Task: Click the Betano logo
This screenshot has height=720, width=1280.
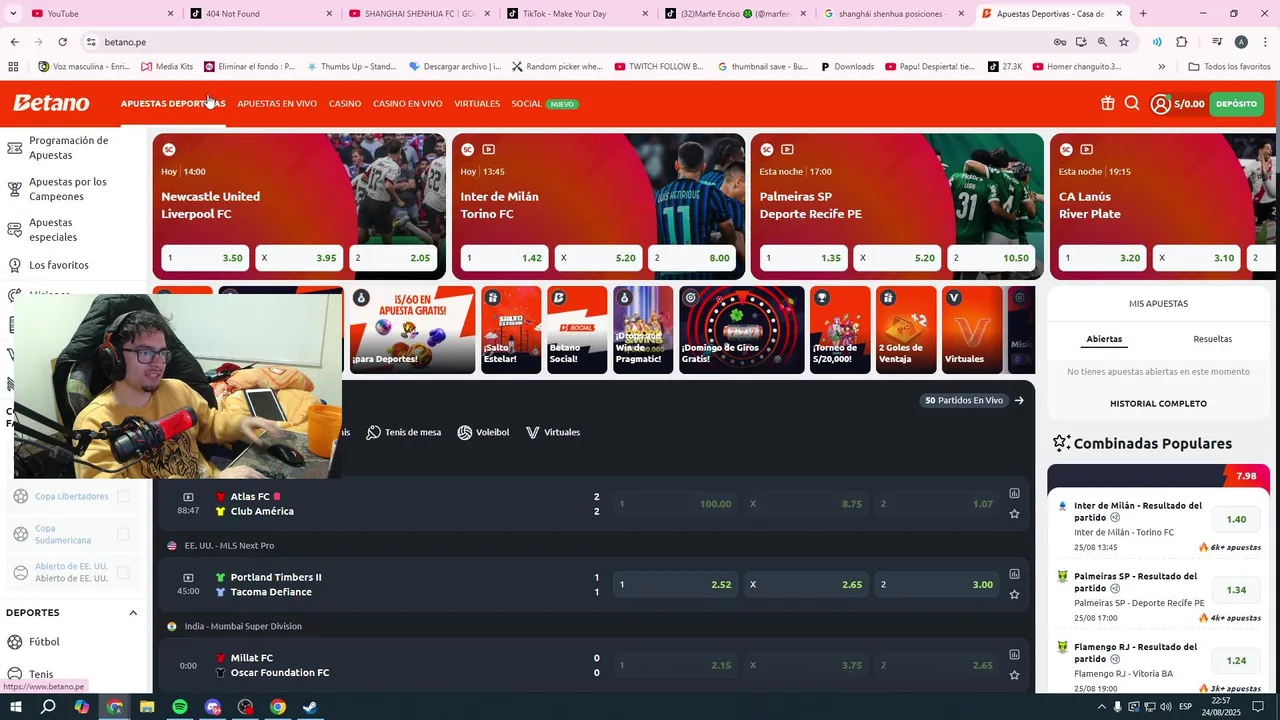Action: (x=51, y=103)
